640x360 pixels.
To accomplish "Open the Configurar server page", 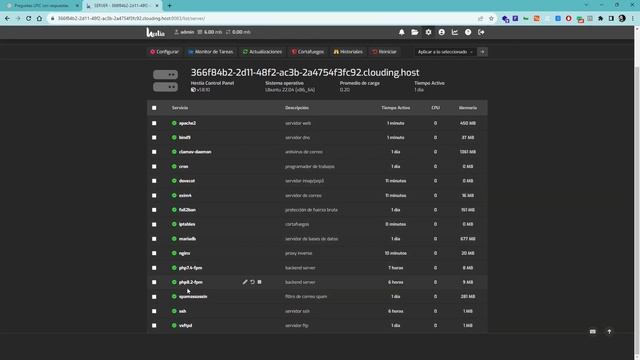I will pyautogui.click(x=164, y=52).
